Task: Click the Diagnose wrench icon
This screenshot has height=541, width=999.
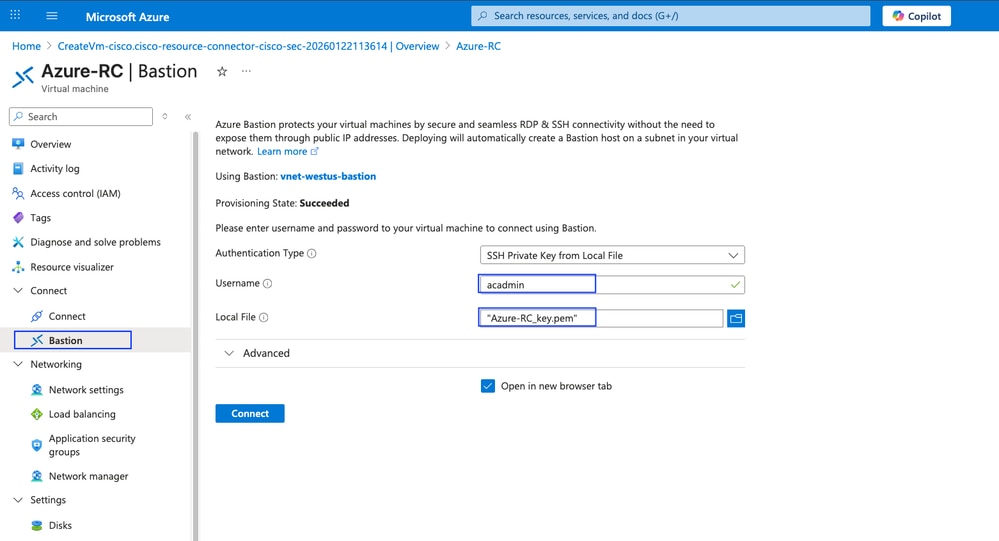Action: pyautogui.click(x=18, y=242)
